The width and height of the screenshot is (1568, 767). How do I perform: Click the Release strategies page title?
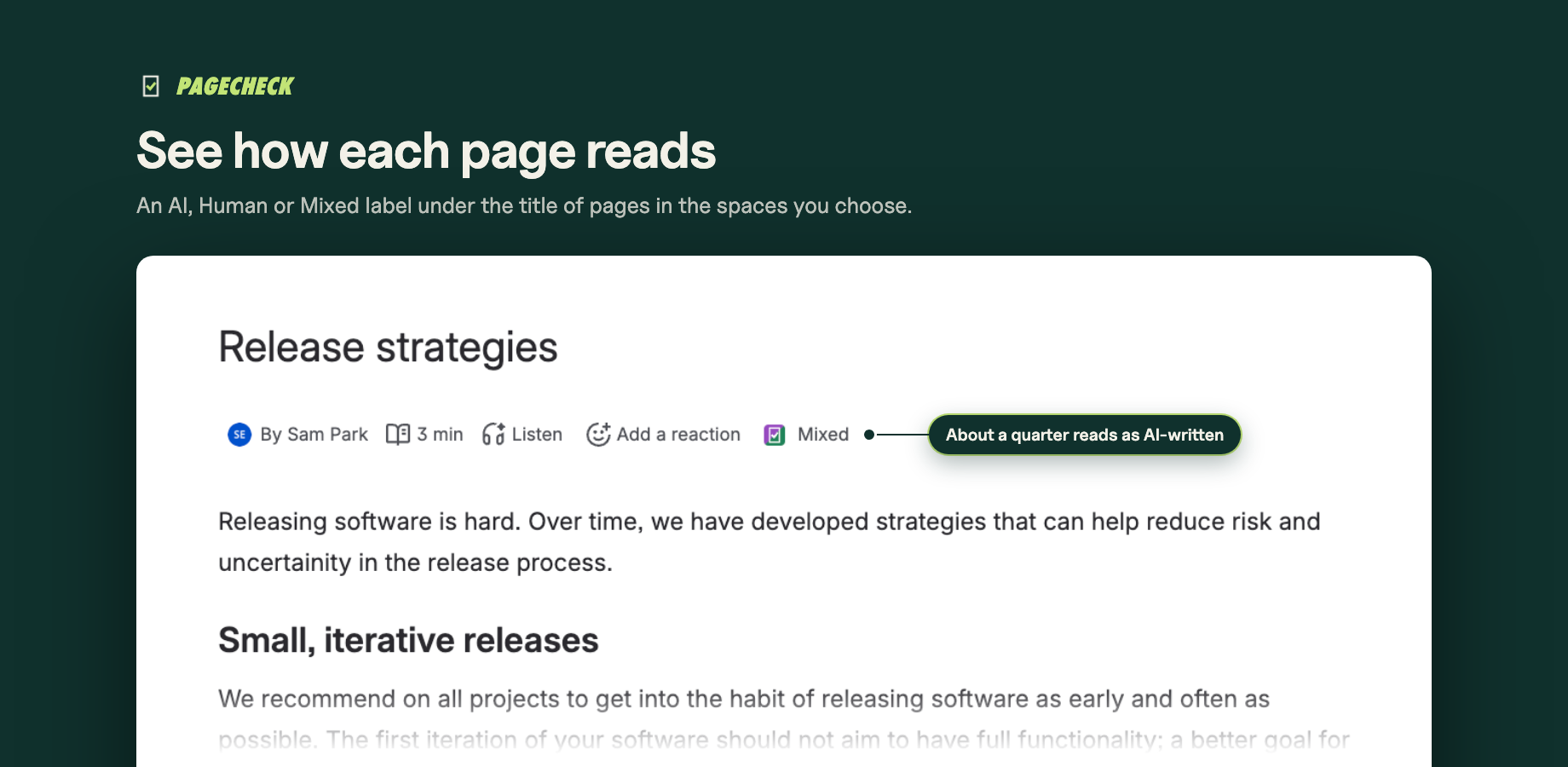388,348
